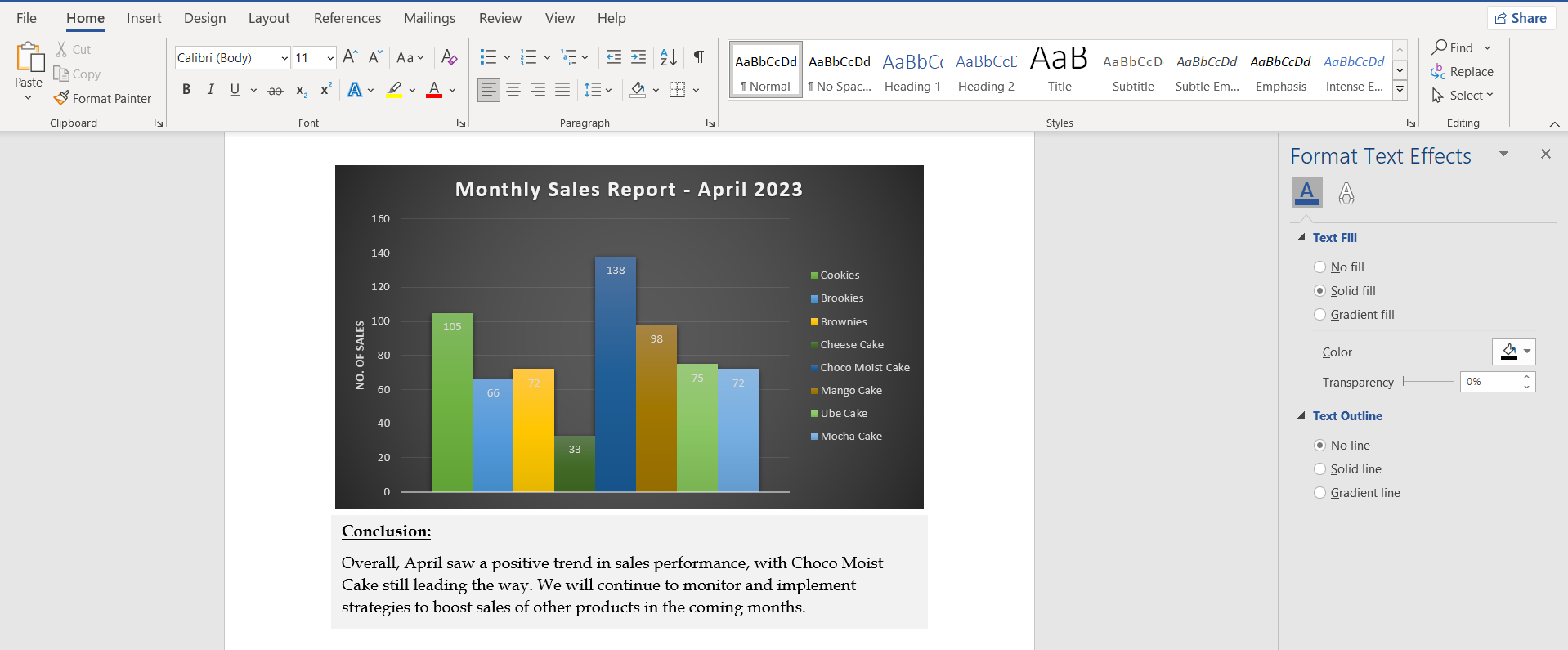Apply red font color
1568x650 pixels.
coord(434,90)
